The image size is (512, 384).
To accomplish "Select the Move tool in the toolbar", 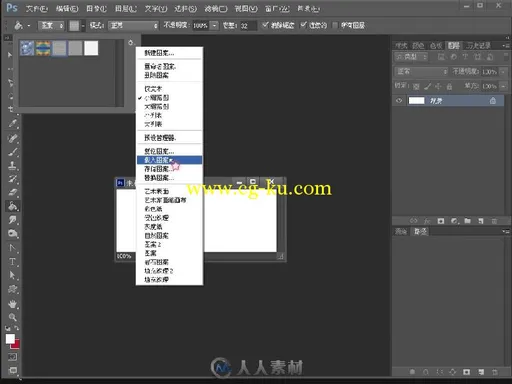I will (10, 55).
